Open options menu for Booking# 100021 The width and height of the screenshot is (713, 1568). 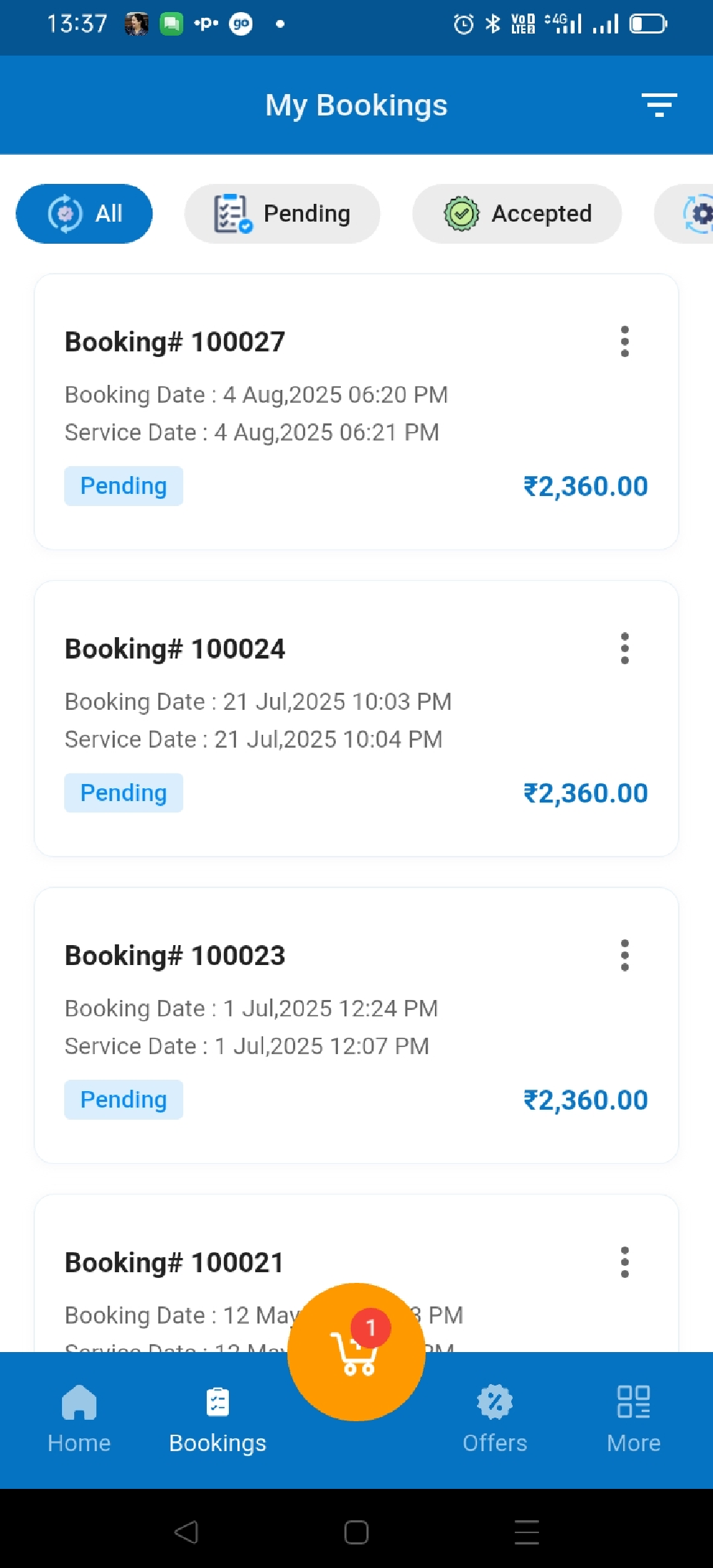(x=625, y=1262)
